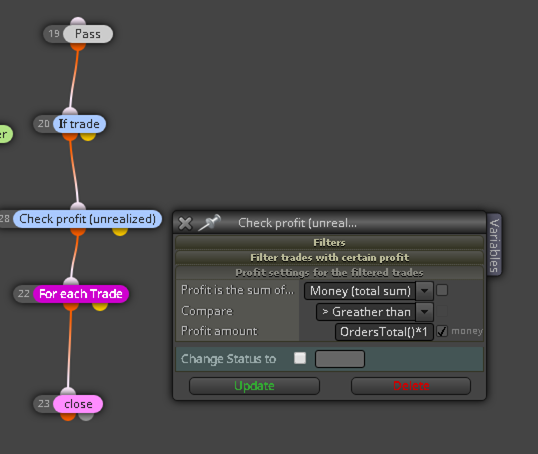Click input connector atop If trade block
This screenshot has height=454, width=538.
tap(70, 111)
